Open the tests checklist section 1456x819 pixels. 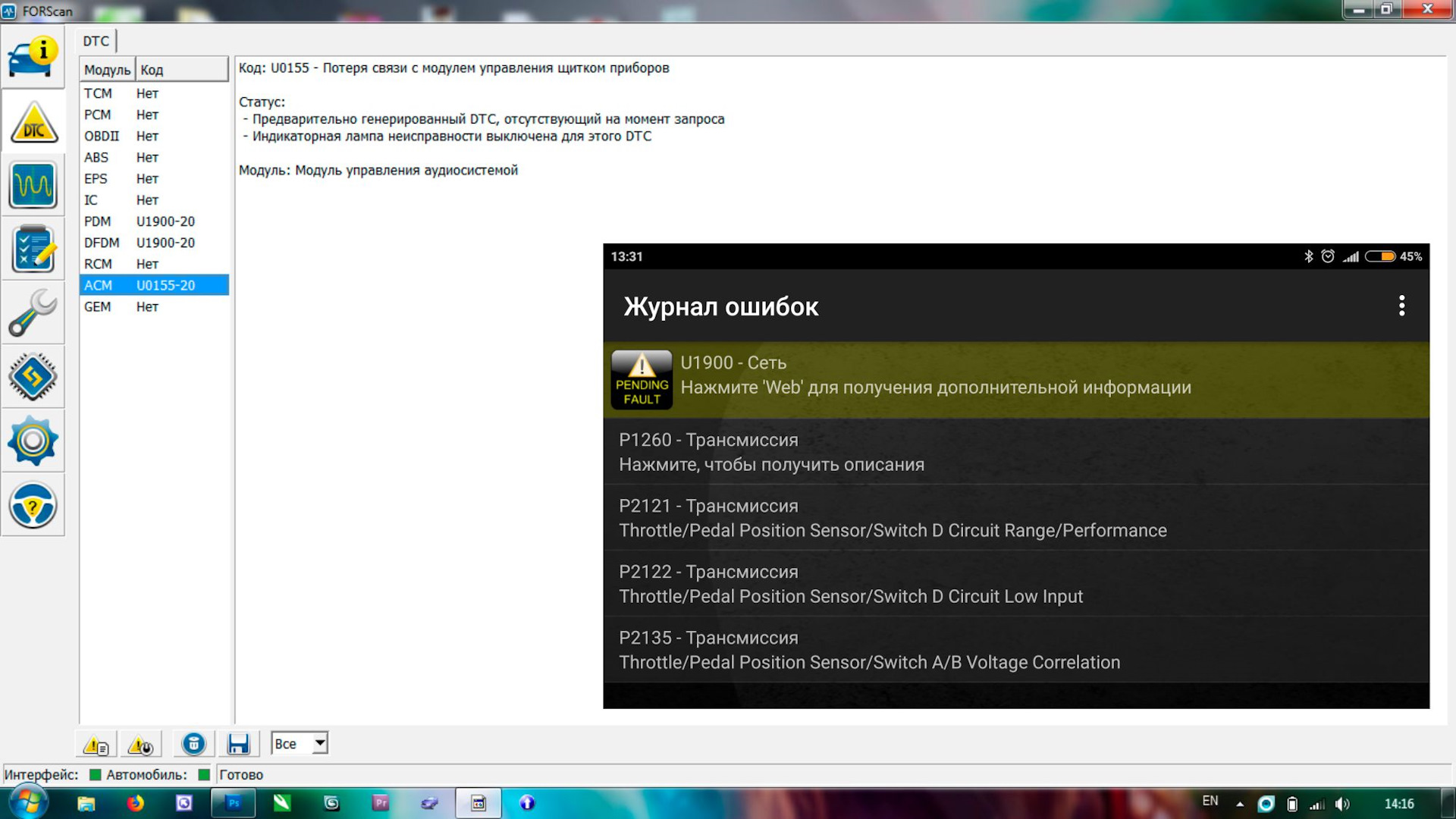[33, 249]
